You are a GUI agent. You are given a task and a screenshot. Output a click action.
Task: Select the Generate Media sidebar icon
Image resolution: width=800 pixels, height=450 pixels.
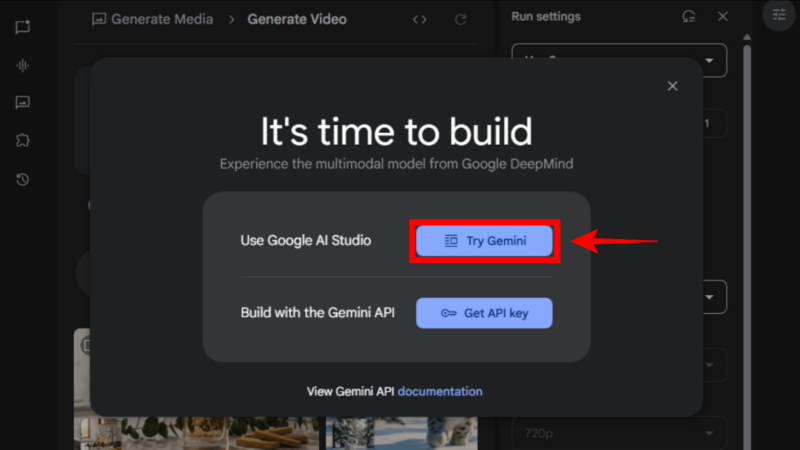(22, 103)
